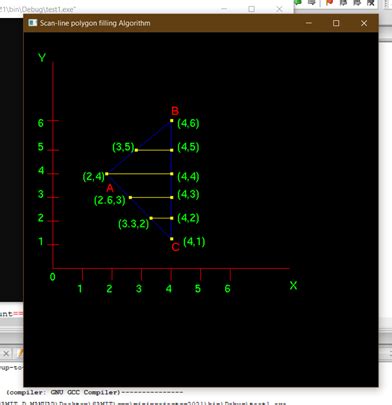Close the test1.exe console window behind
The height and width of the screenshot is (405, 392).
[279, 9]
